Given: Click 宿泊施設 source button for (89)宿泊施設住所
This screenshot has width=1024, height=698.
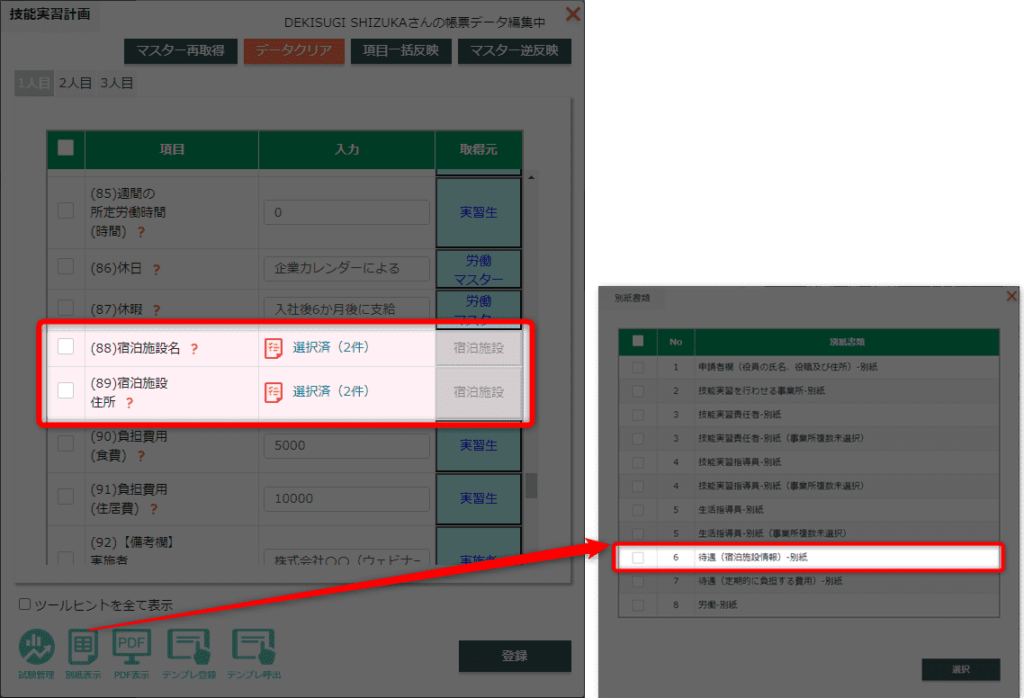Looking at the screenshot, I should point(479,392).
